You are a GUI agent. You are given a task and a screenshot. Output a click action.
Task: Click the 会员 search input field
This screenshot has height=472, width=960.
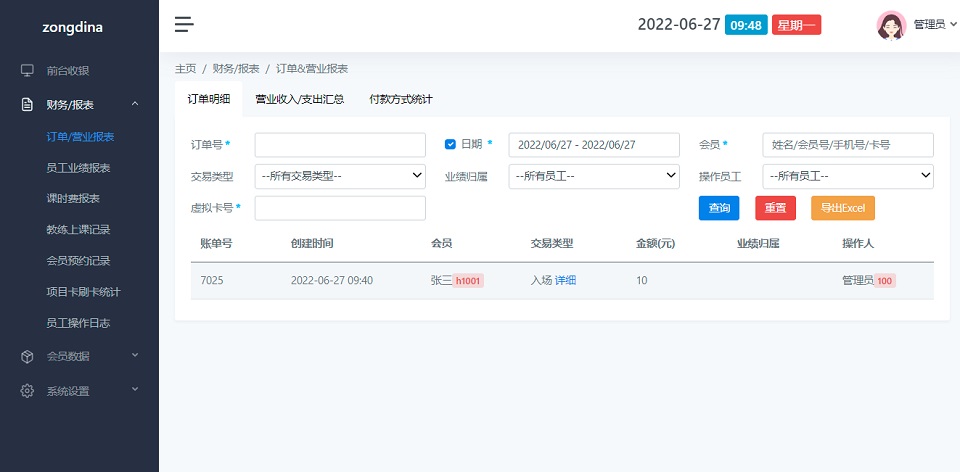pos(848,145)
